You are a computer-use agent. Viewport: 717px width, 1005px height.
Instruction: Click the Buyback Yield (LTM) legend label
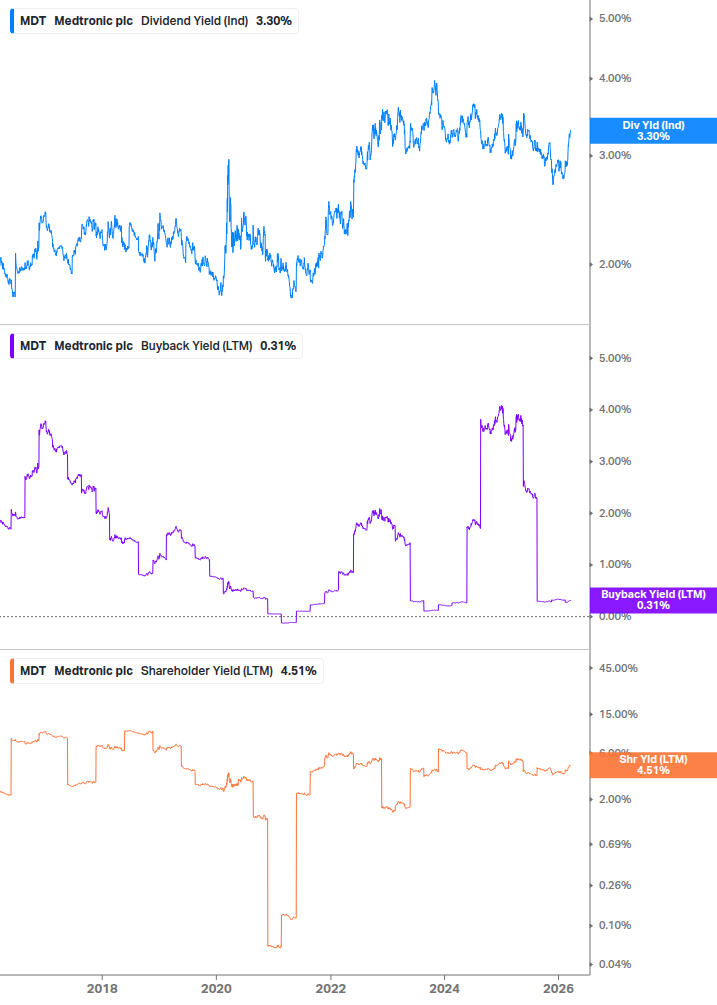click(196, 345)
